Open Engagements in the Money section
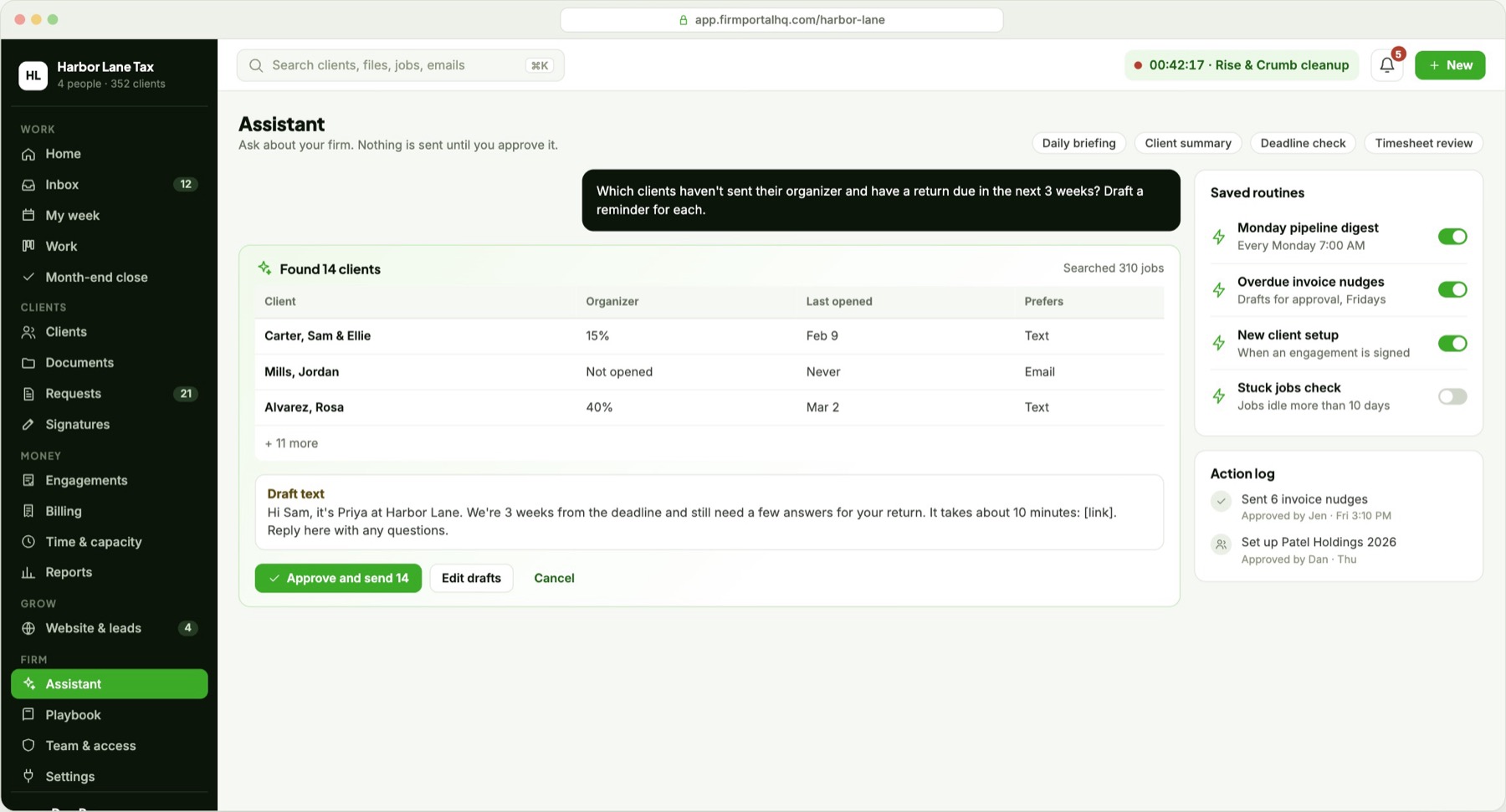This screenshot has height=812, width=1506. [x=110, y=481]
